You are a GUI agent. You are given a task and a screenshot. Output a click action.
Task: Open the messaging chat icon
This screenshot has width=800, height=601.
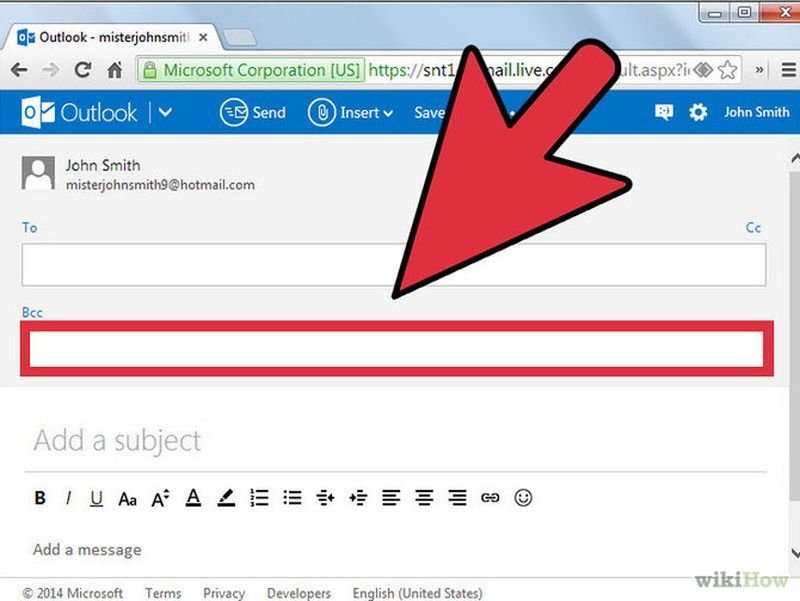pos(664,112)
